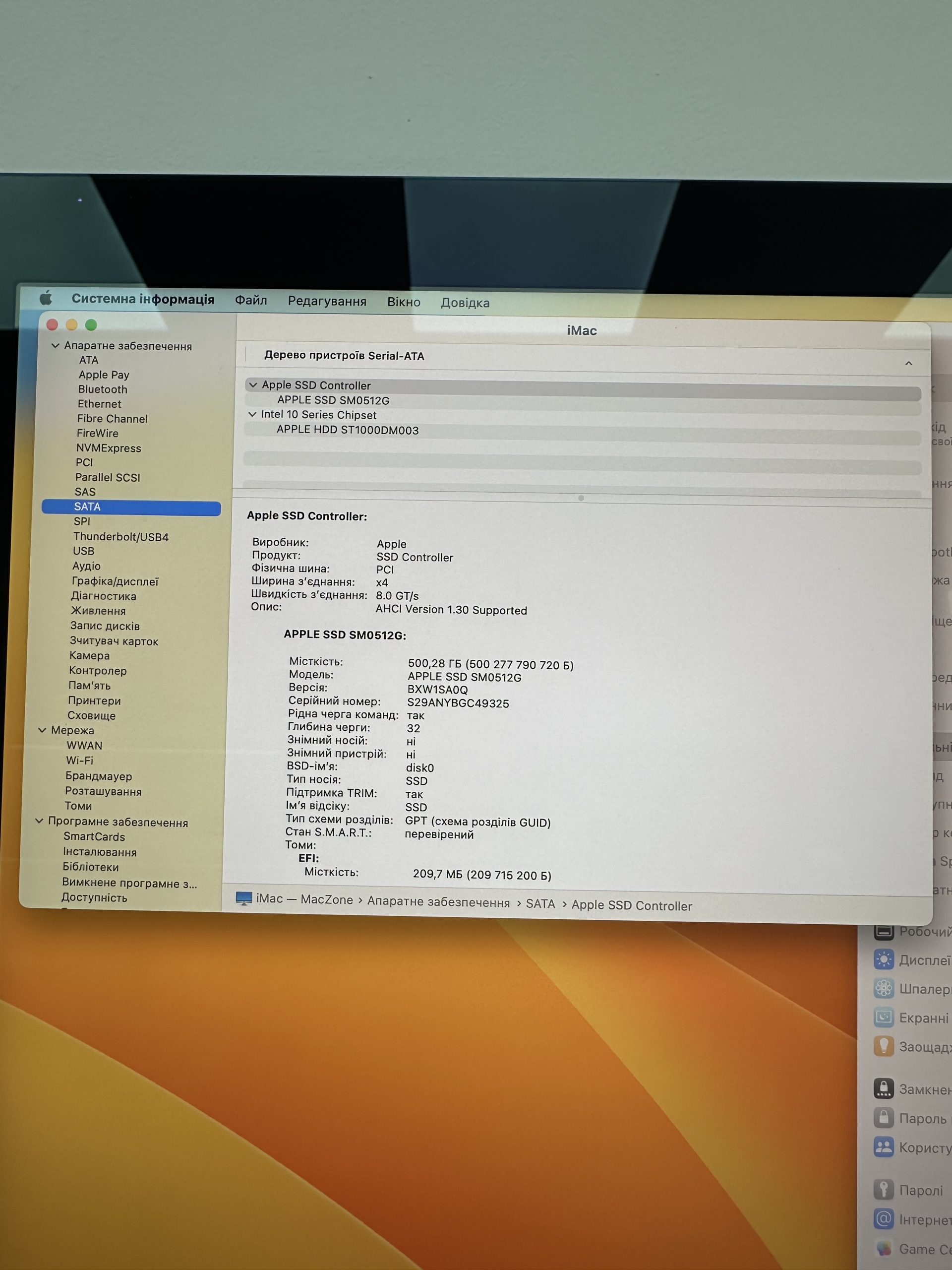Open Інтернет @ icon in System Settings
The width and height of the screenshot is (952, 1270).
pos(884,1218)
